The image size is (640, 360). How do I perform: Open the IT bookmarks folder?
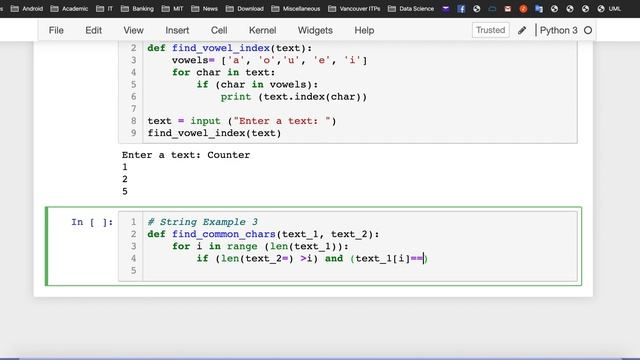coord(104,9)
